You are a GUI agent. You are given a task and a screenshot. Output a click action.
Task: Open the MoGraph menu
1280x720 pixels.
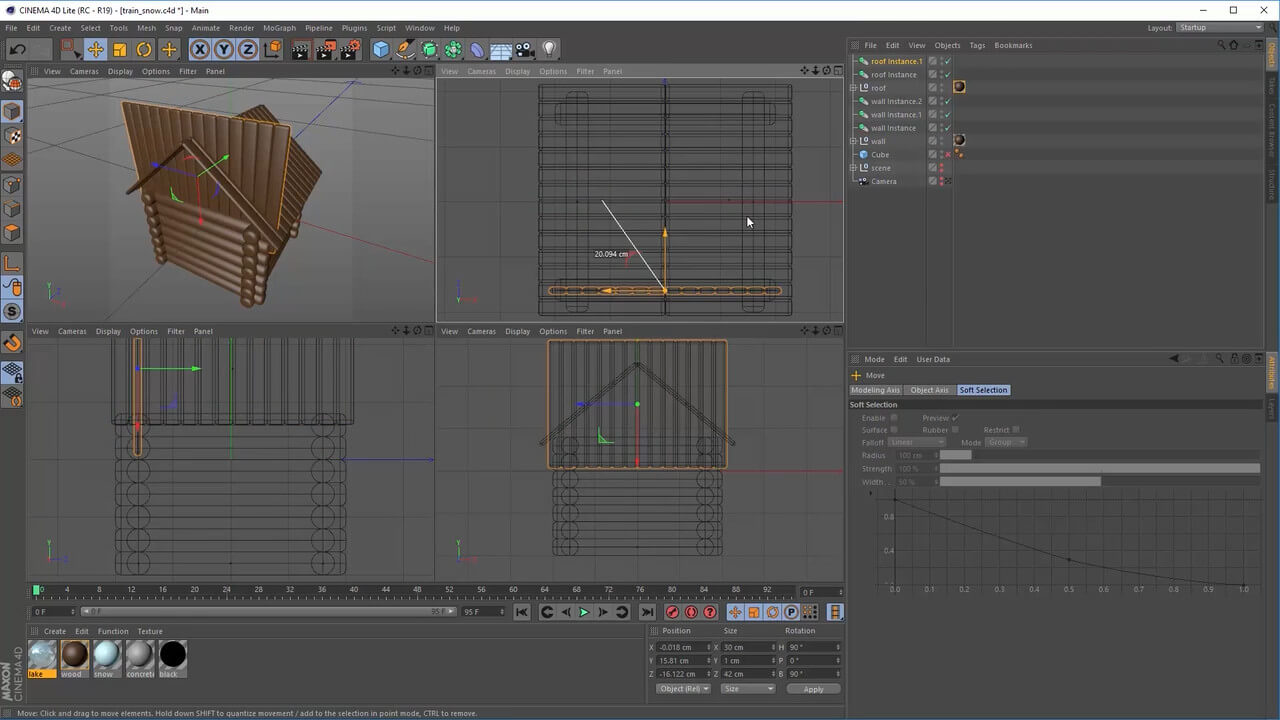pyautogui.click(x=279, y=28)
